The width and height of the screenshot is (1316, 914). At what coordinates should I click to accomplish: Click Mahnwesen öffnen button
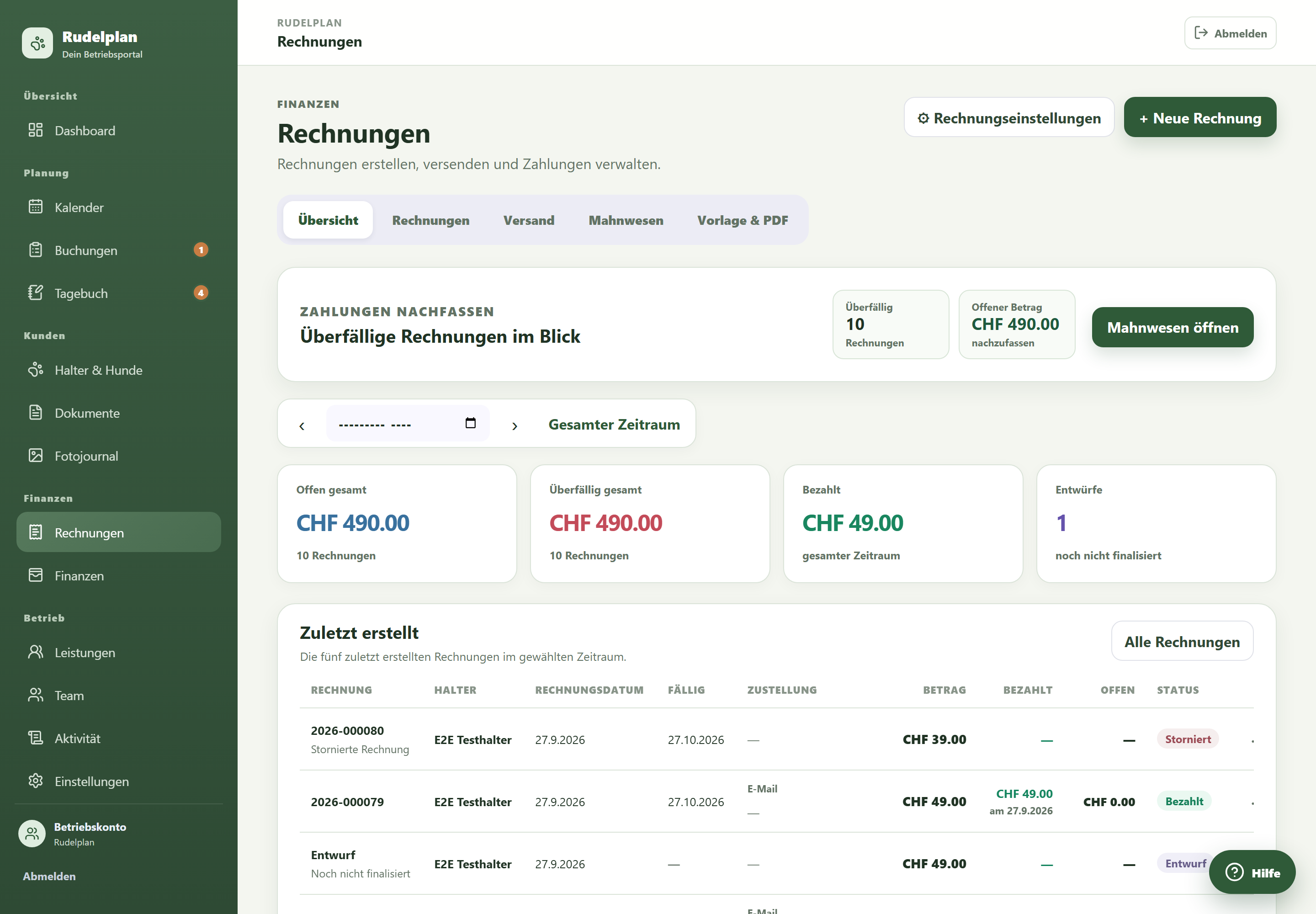pos(1172,327)
